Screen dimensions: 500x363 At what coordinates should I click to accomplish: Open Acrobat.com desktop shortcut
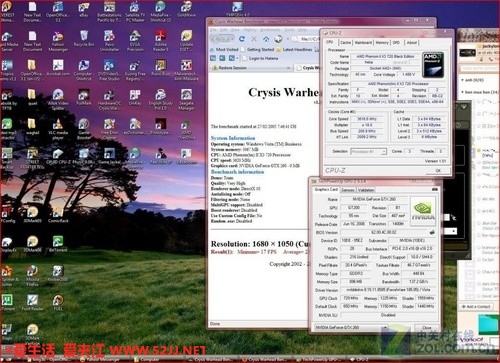[58, 67]
